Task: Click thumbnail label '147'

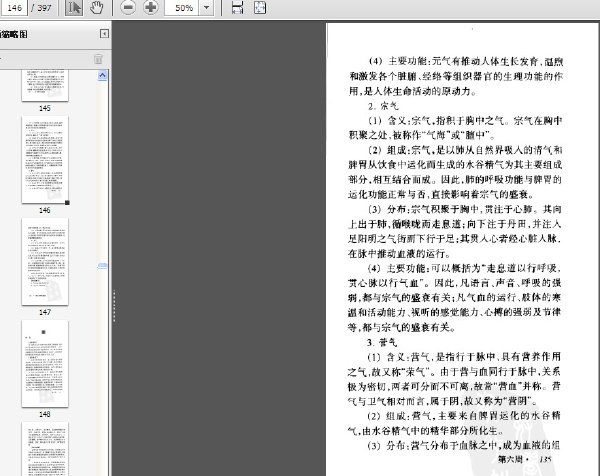Action: pos(45,312)
